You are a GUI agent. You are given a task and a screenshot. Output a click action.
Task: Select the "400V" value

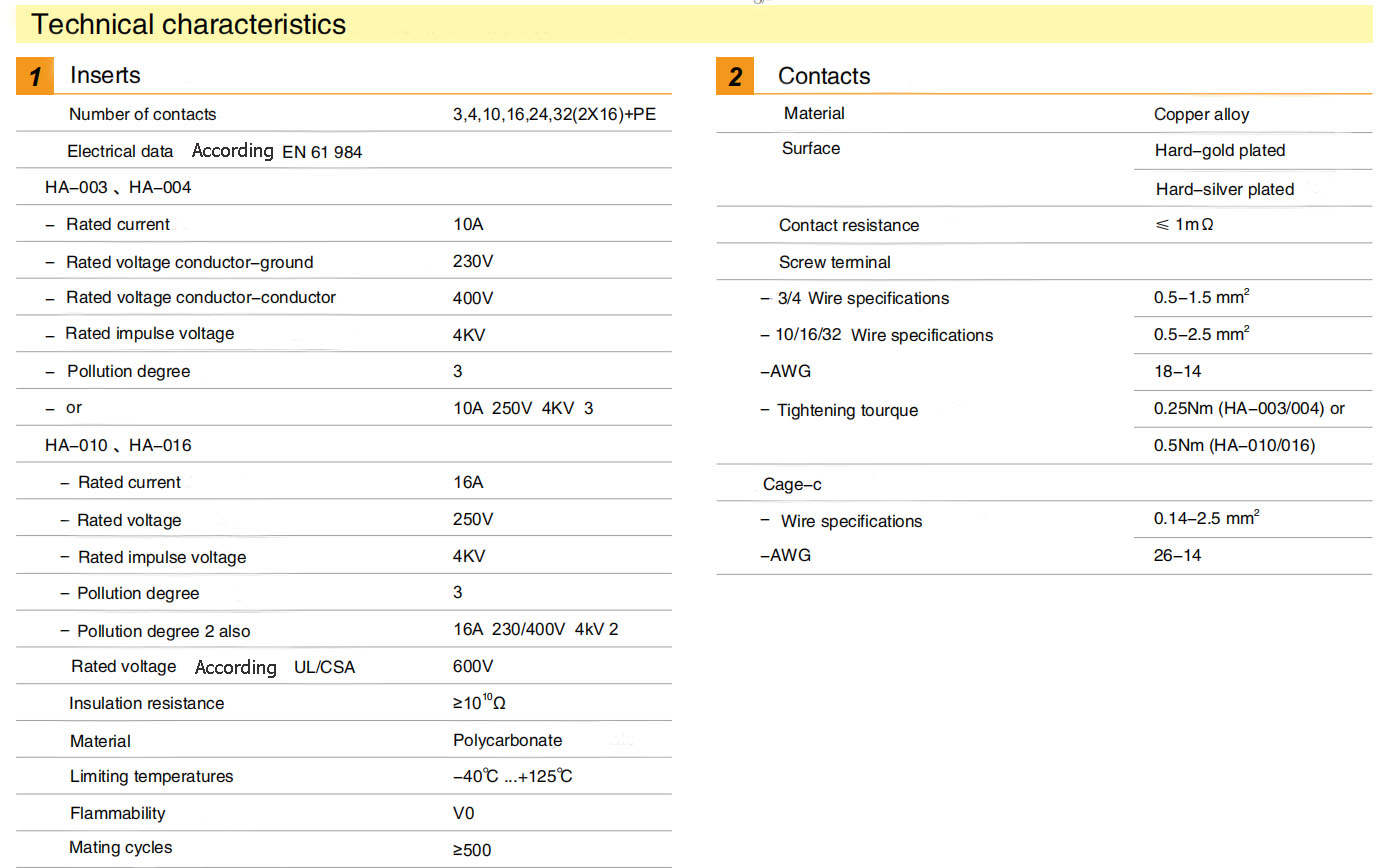pos(473,298)
